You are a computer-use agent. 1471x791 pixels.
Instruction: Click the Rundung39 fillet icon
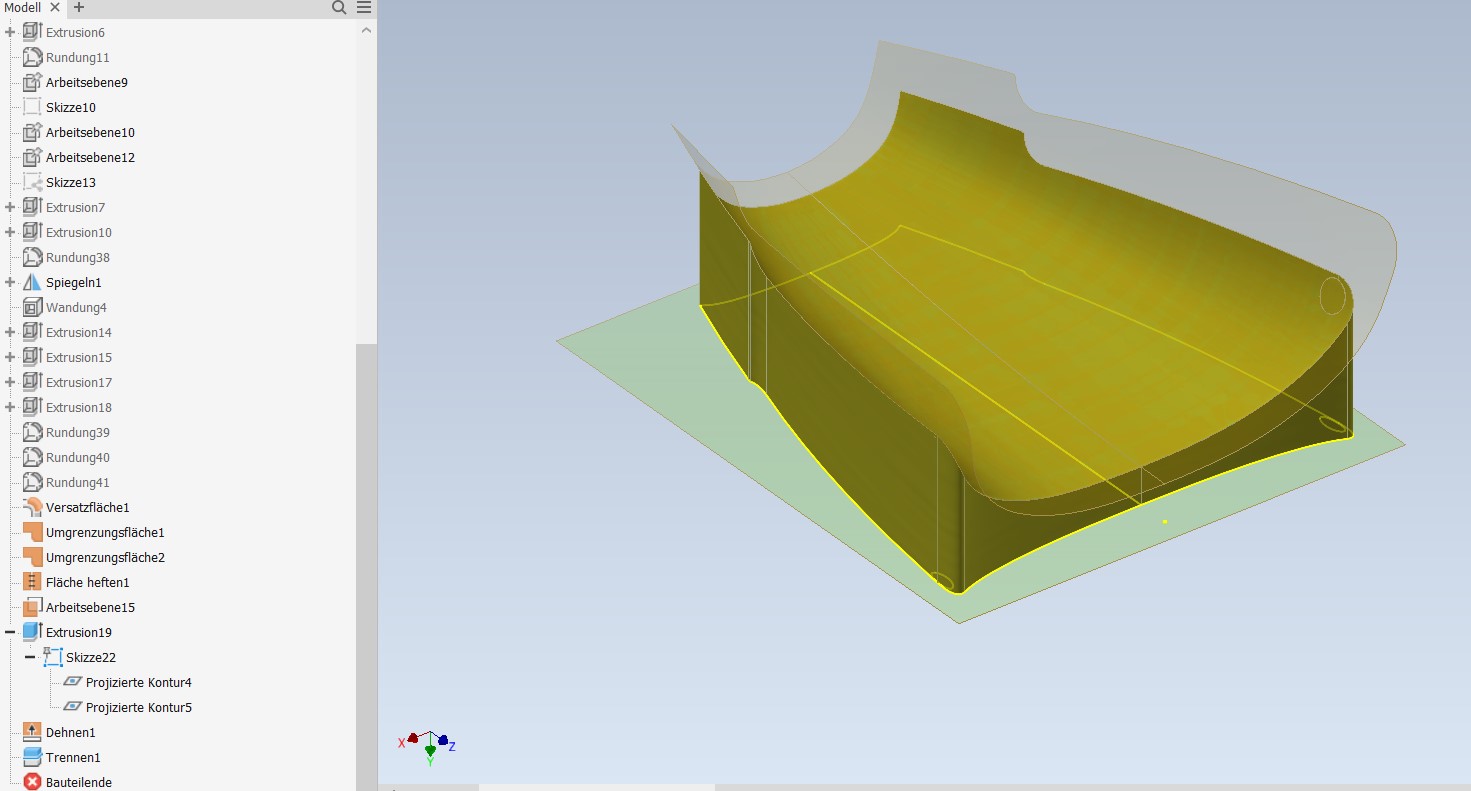[x=32, y=432]
